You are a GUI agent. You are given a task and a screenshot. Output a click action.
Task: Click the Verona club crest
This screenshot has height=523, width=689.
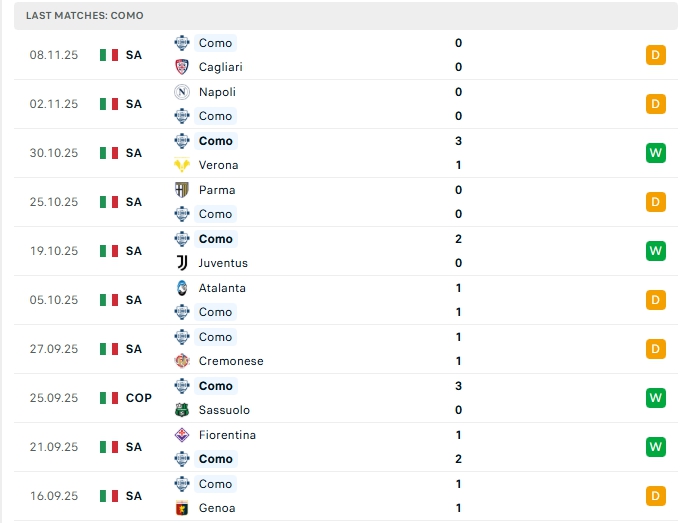click(182, 165)
